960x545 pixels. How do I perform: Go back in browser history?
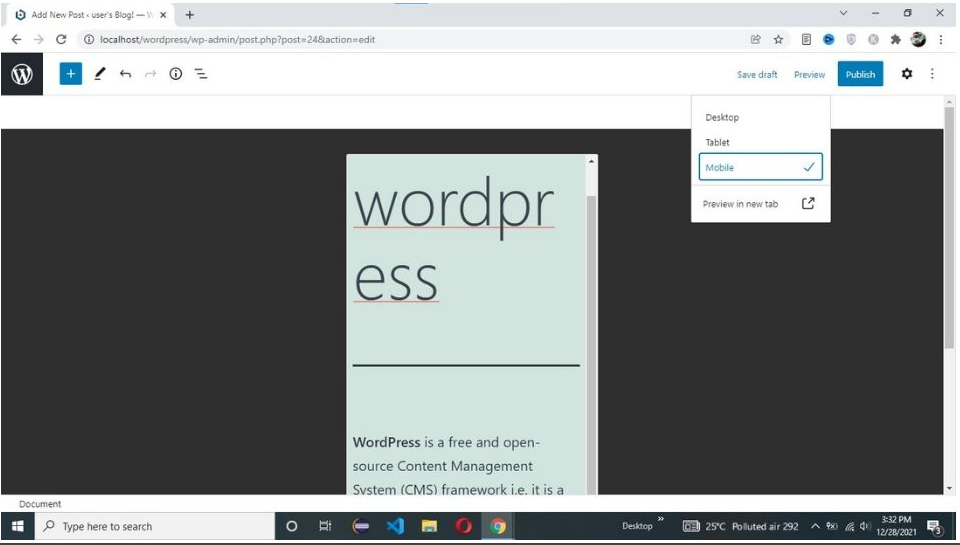pyautogui.click(x=17, y=39)
